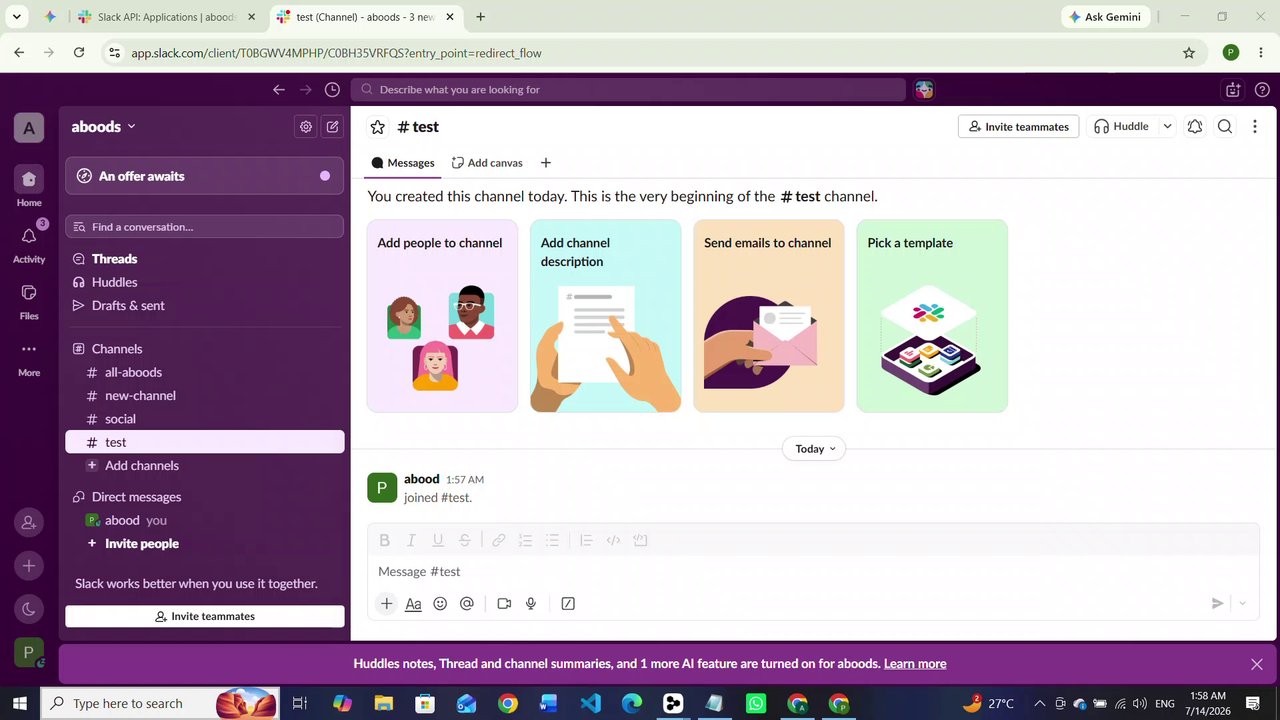Open the Today date jump dropdown
Viewport: 1280px width, 720px height.
point(814,449)
